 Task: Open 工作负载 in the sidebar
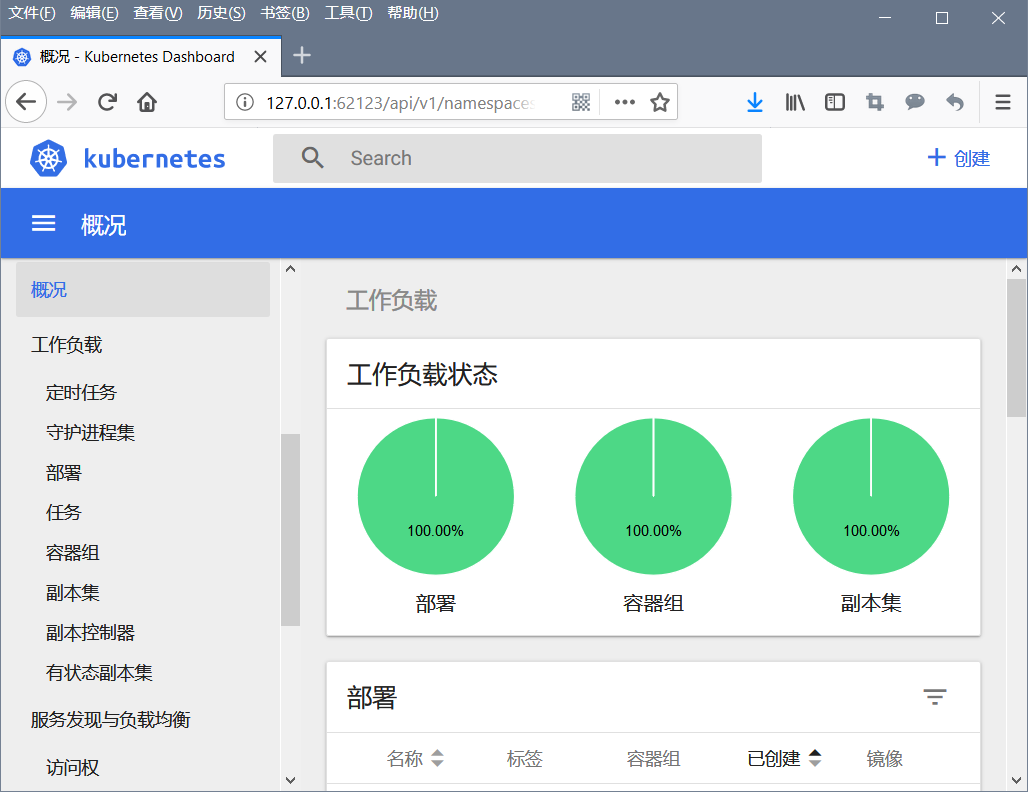point(66,345)
